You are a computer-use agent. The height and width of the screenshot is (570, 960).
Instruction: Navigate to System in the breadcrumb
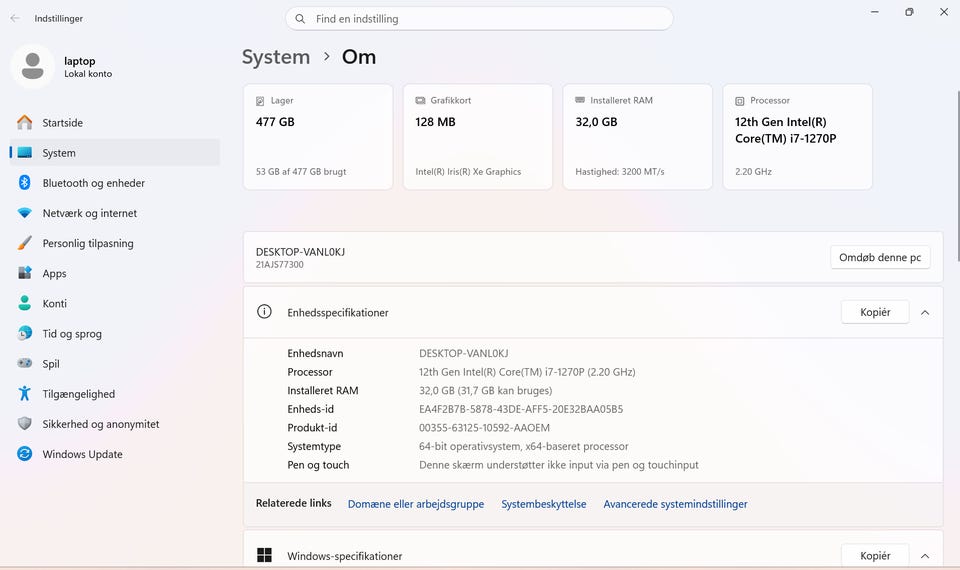pos(276,57)
